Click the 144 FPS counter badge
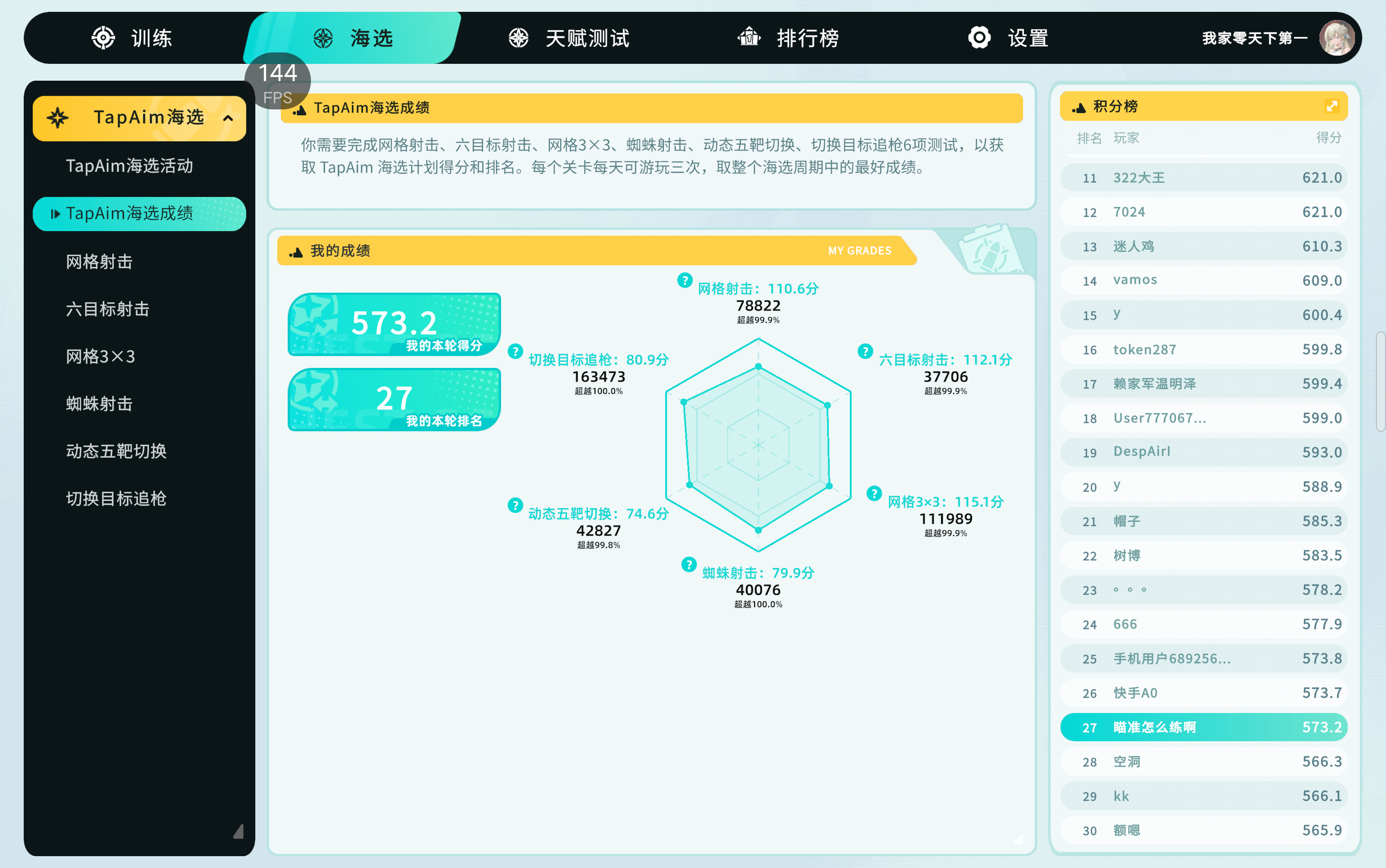1386x868 pixels. tap(277, 81)
